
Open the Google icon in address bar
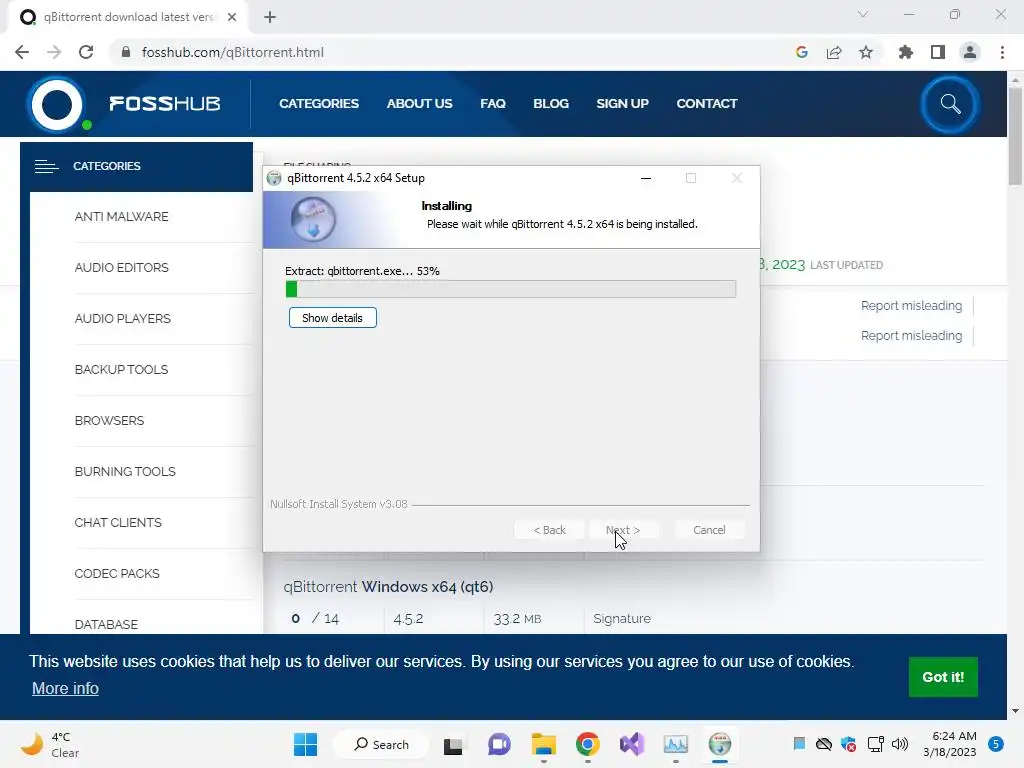pyautogui.click(x=802, y=52)
